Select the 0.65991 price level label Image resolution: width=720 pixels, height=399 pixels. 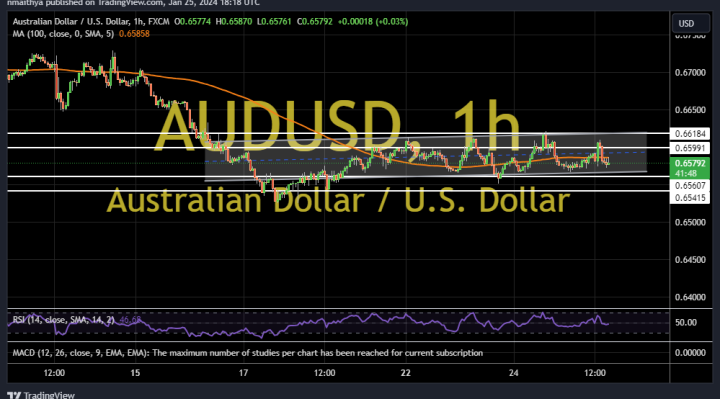690,148
